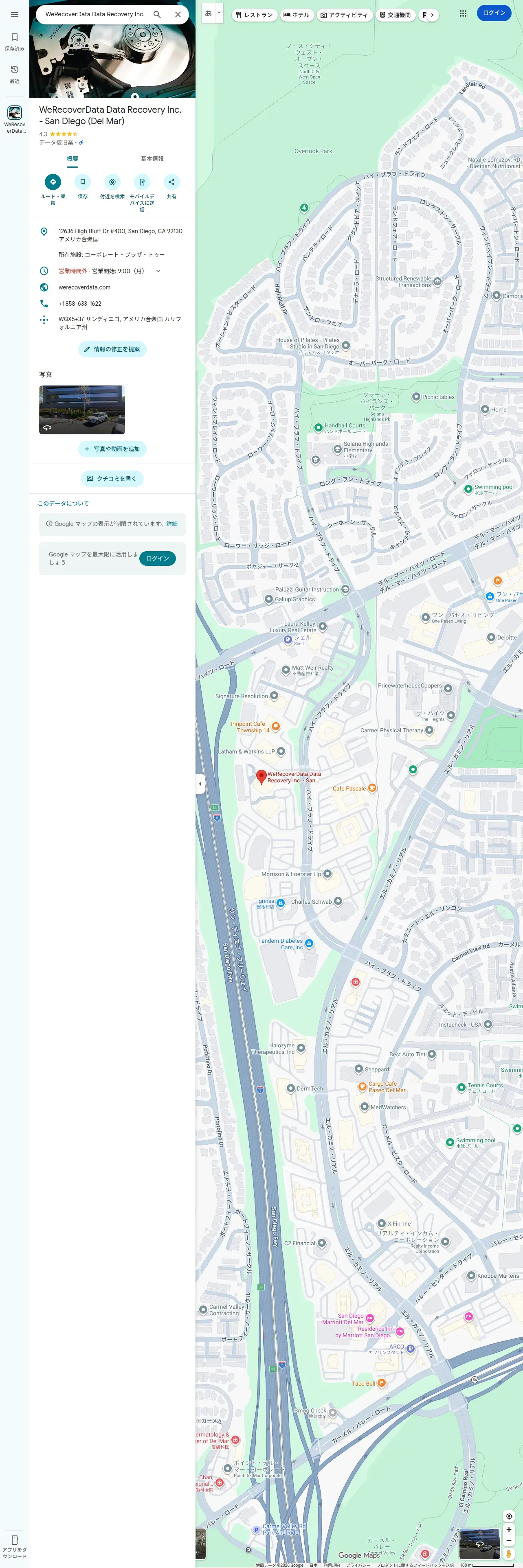The width and height of the screenshot is (523, 1568).
Task: Click the blue ログイン button at top right
Action: 494,13
